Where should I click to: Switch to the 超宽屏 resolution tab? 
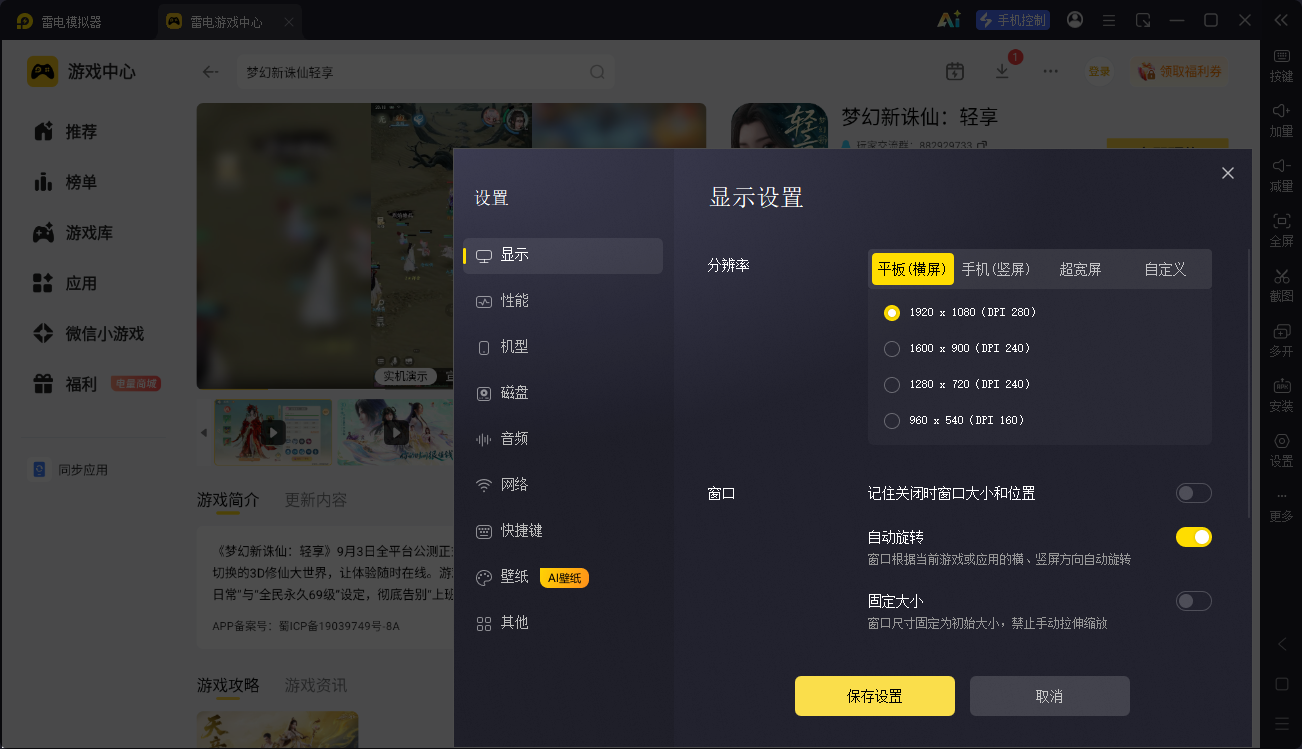tap(1080, 269)
